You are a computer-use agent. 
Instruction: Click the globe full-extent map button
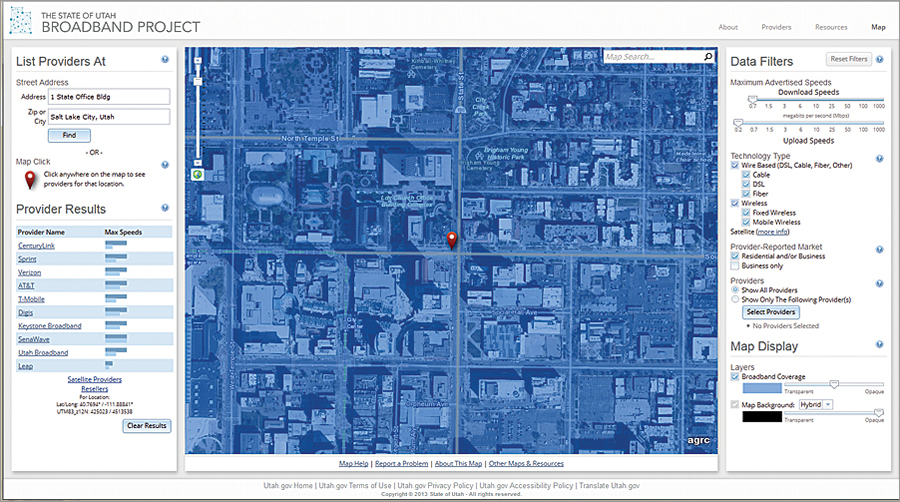point(197,174)
